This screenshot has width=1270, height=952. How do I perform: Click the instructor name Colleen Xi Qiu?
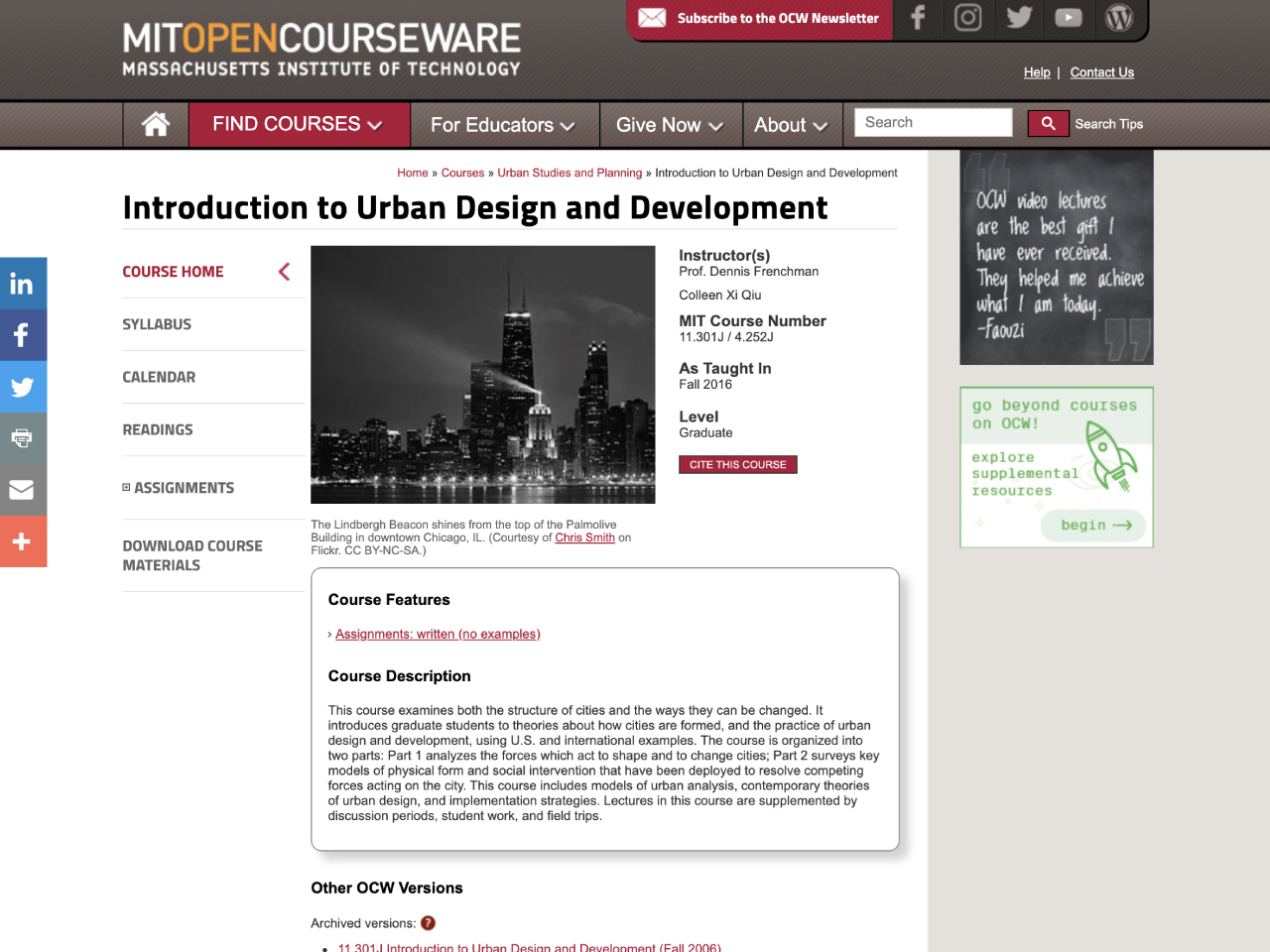point(720,296)
